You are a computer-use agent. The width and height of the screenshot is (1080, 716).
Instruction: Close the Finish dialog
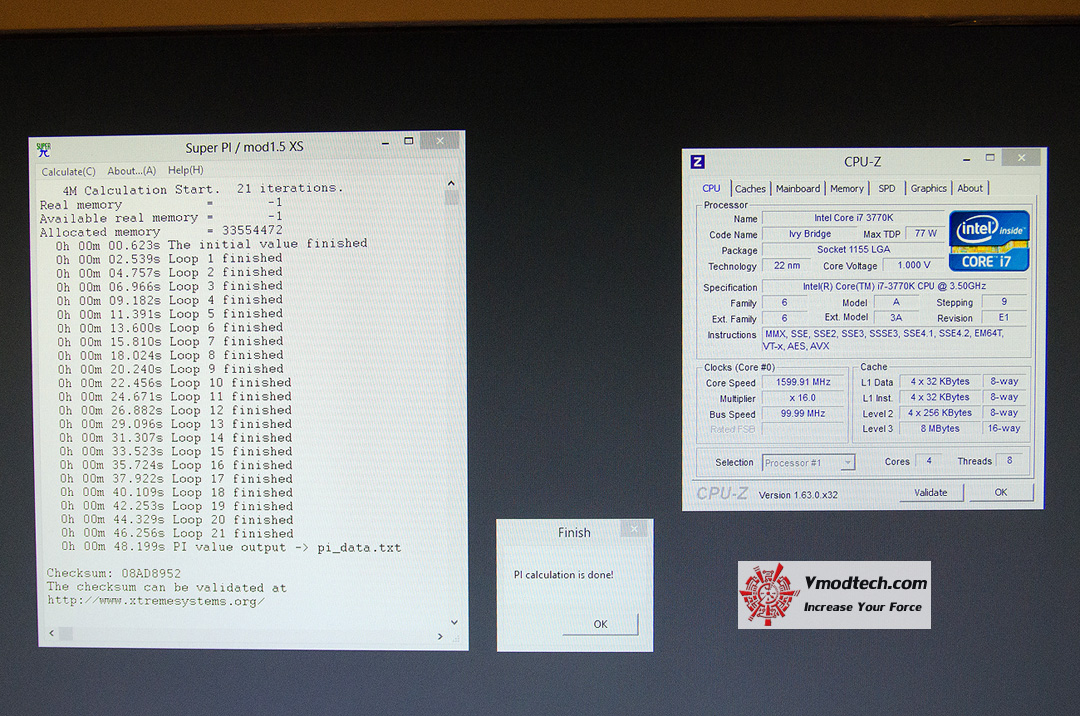(x=634, y=529)
